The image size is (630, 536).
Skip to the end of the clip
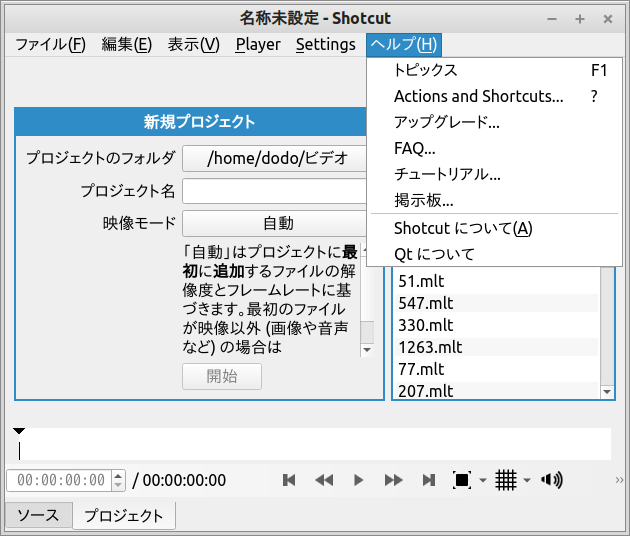(429, 480)
